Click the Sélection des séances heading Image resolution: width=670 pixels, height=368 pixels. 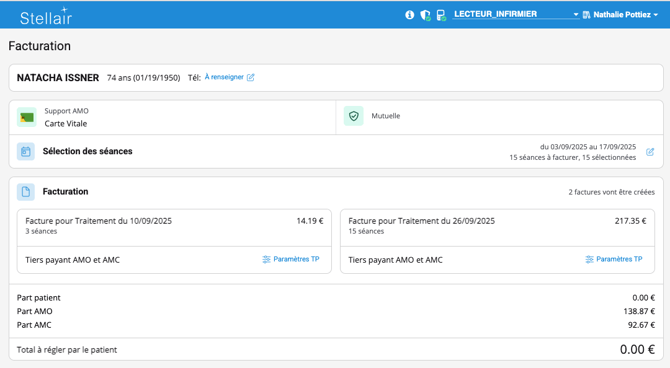[88, 151]
